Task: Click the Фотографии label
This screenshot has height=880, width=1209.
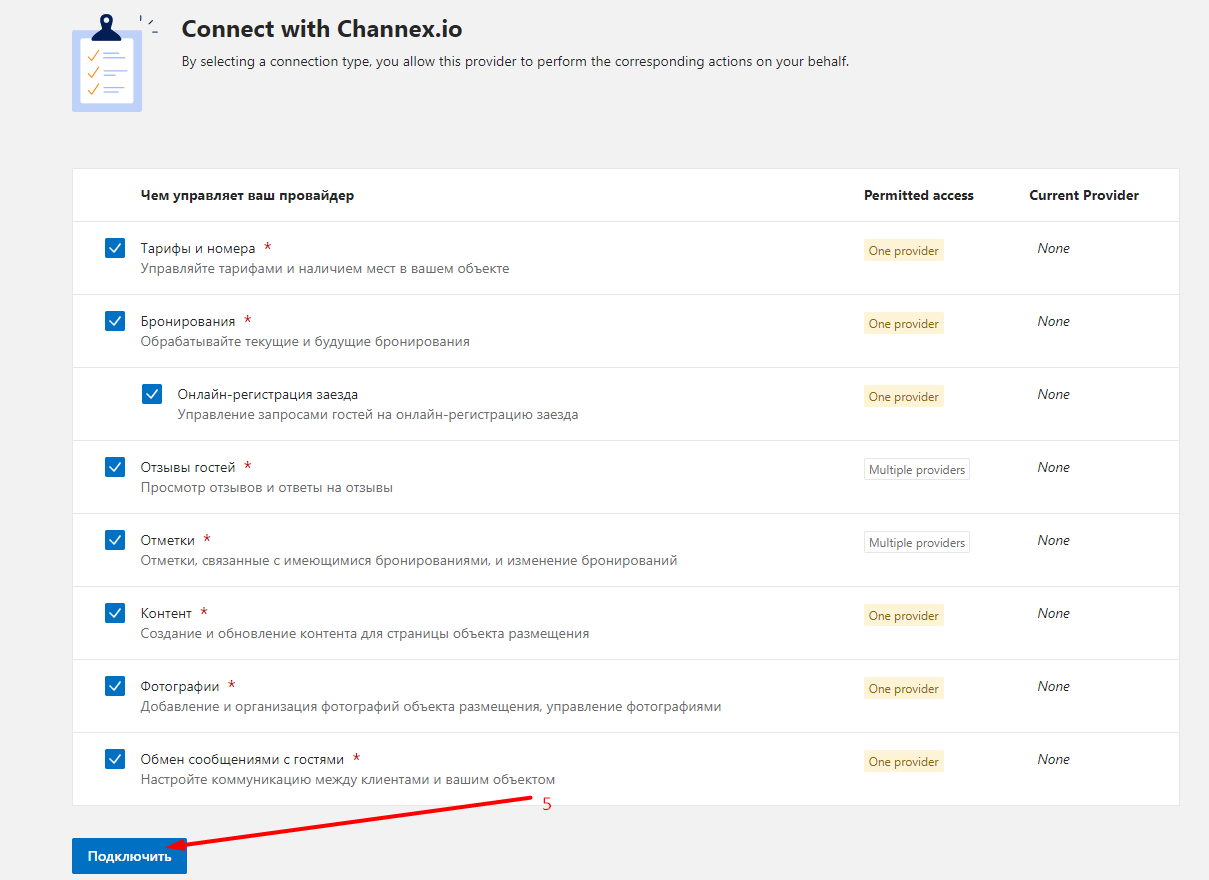Action: tap(180, 686)
